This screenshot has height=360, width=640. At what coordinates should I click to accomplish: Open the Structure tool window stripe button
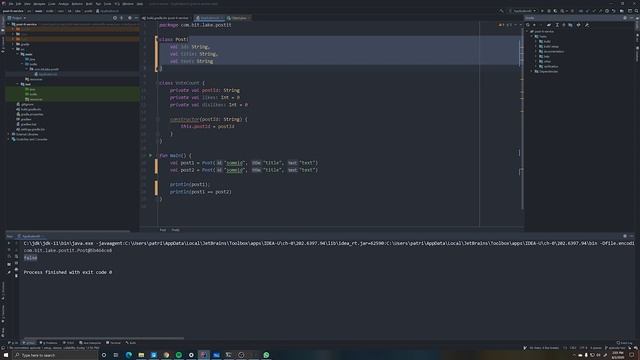3,292
